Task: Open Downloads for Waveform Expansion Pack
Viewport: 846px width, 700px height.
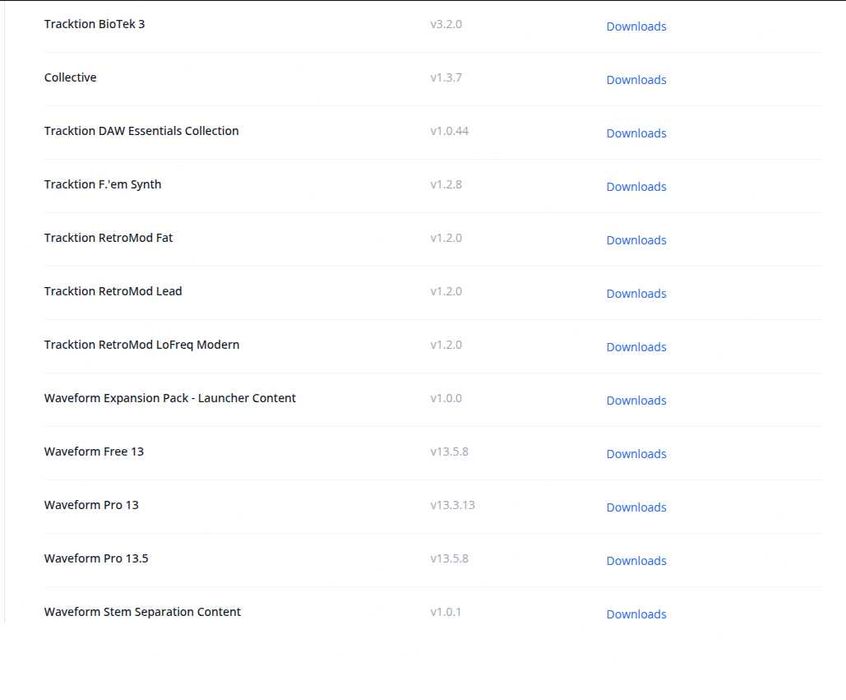Action: click(x=636, y=401)
